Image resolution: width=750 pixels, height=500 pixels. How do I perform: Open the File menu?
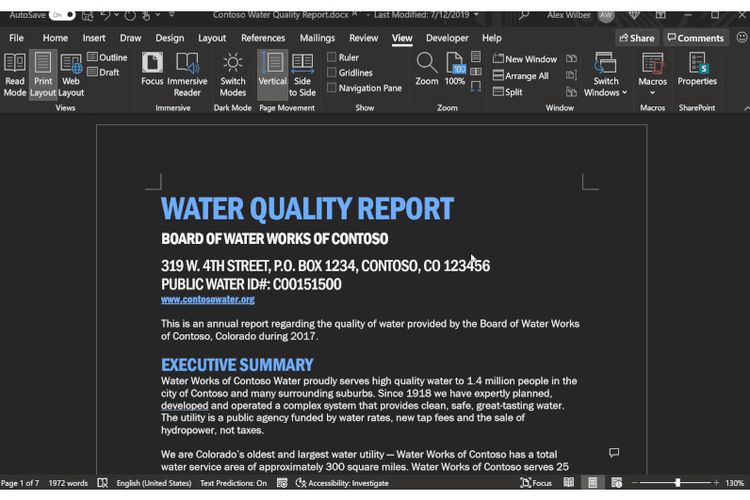pos(16,38)
